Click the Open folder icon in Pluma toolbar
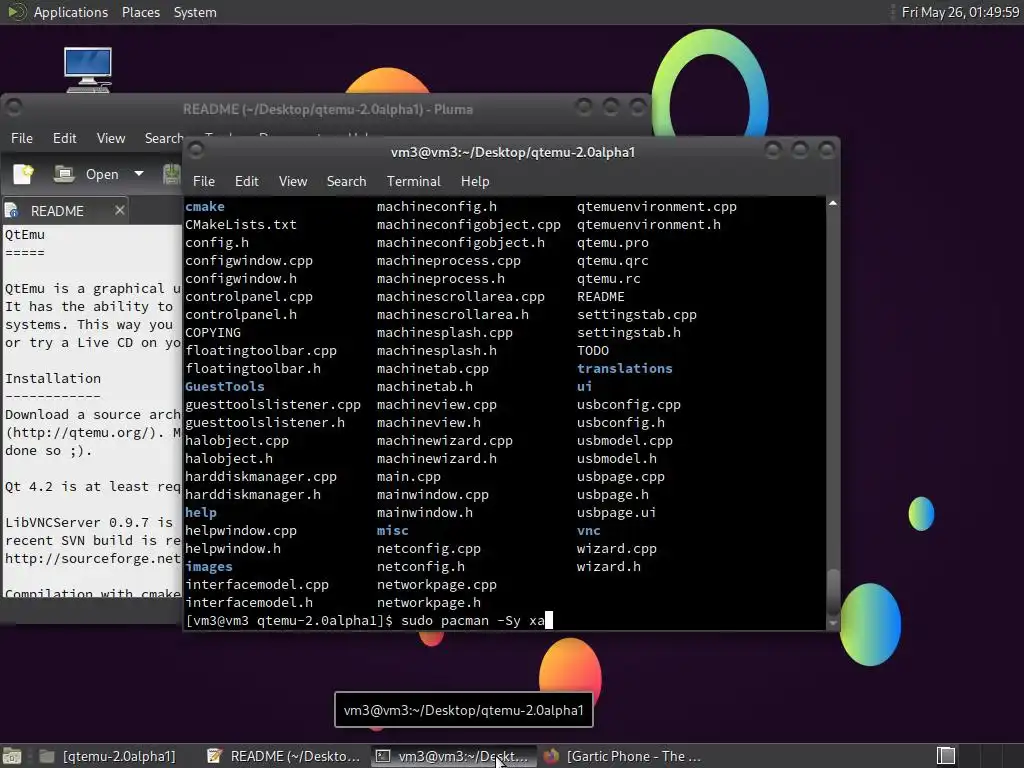Image resolution: width=1024 pixels, height=768 pixels. [64, 174]
